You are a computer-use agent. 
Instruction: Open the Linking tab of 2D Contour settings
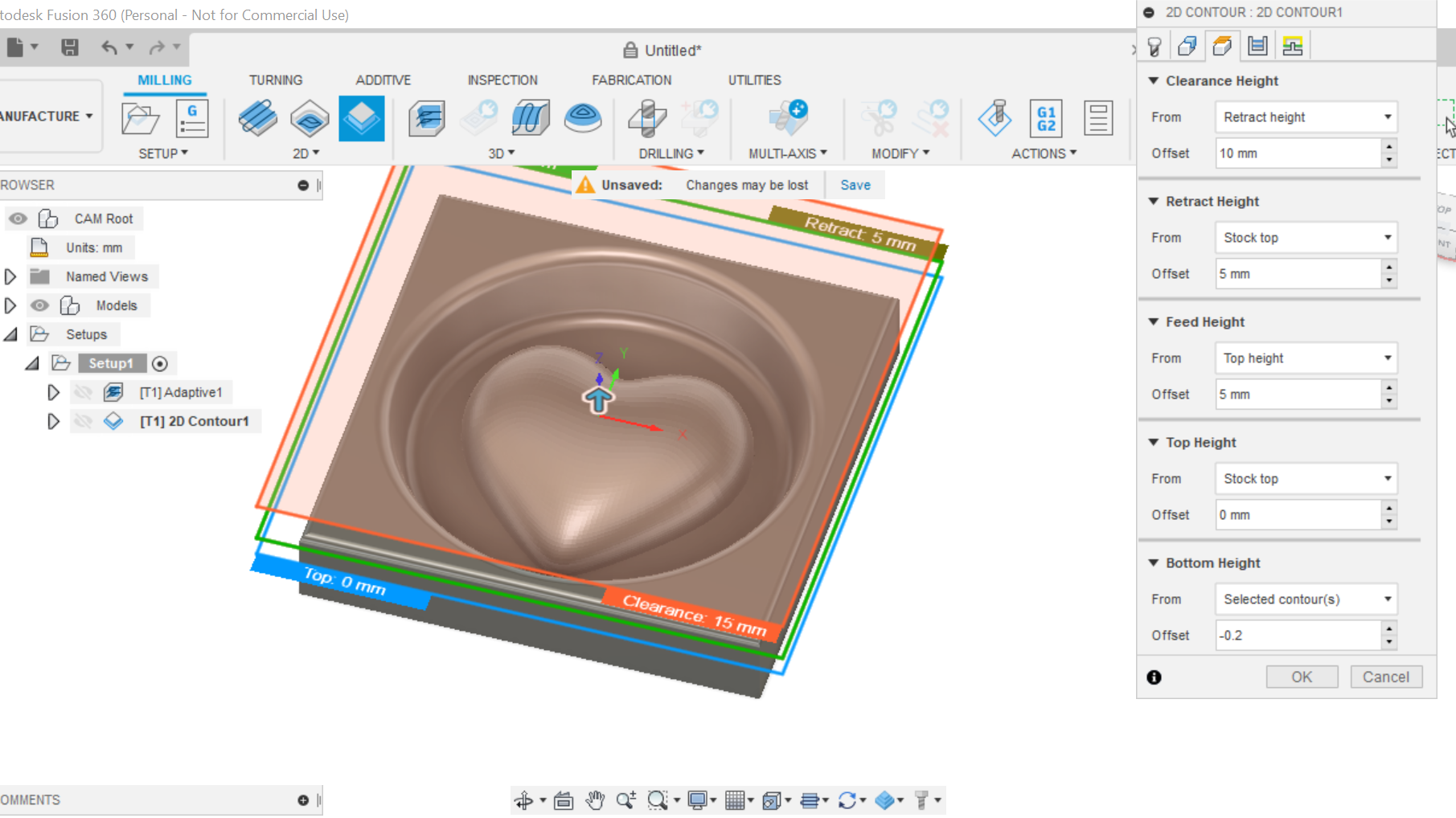click(1292, 45)
